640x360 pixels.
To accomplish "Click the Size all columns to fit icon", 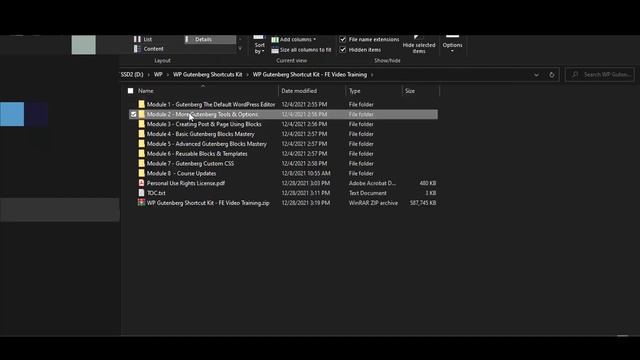I will click(x=275, y=50).
